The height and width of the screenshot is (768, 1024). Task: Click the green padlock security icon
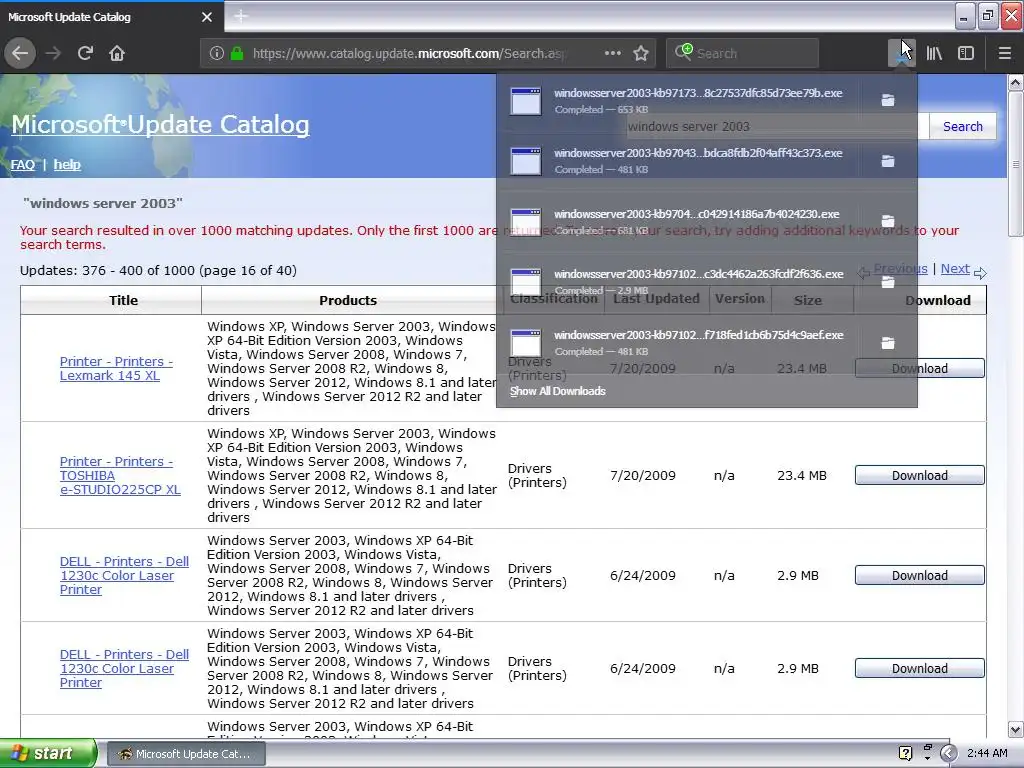[237, 53]
